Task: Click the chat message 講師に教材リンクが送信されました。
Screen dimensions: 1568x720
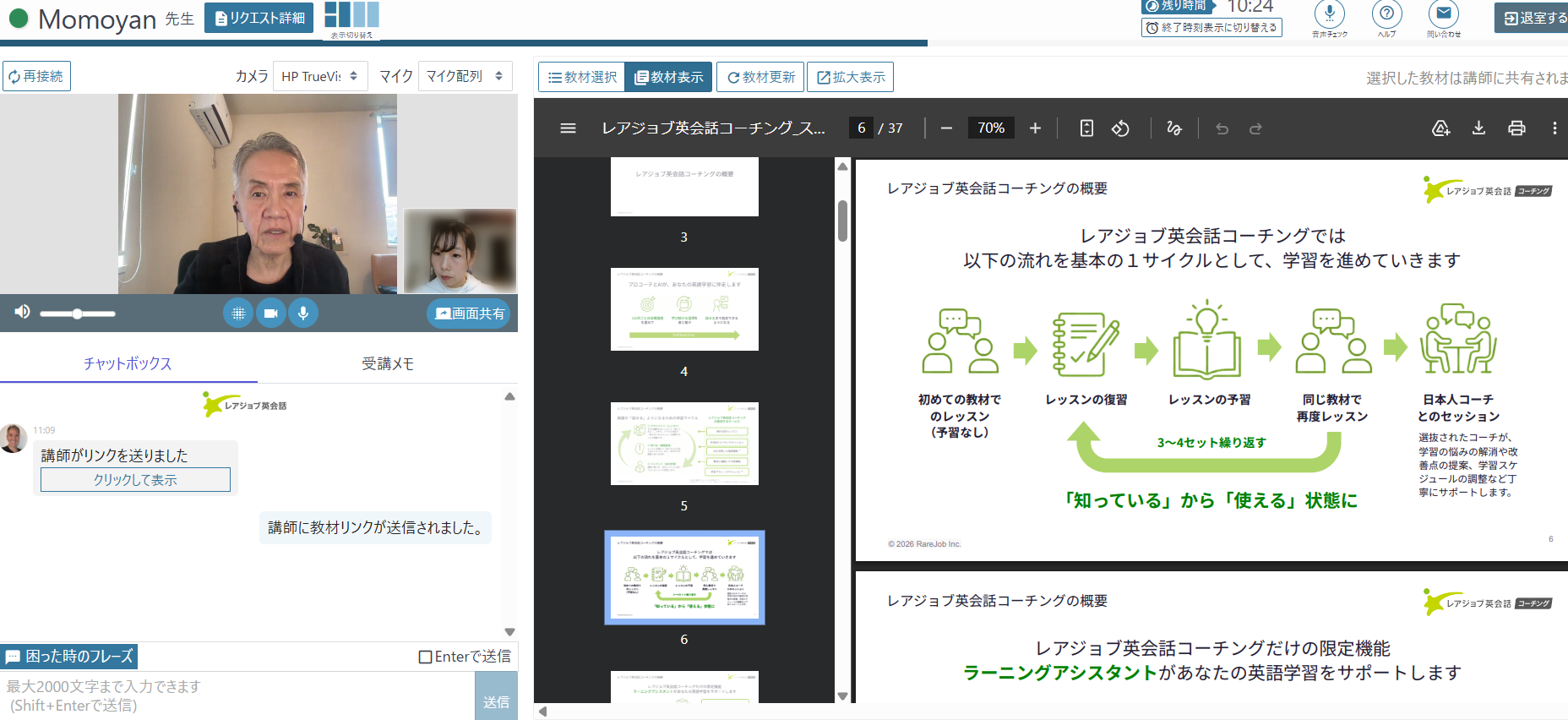Action: tap(375, 527)
